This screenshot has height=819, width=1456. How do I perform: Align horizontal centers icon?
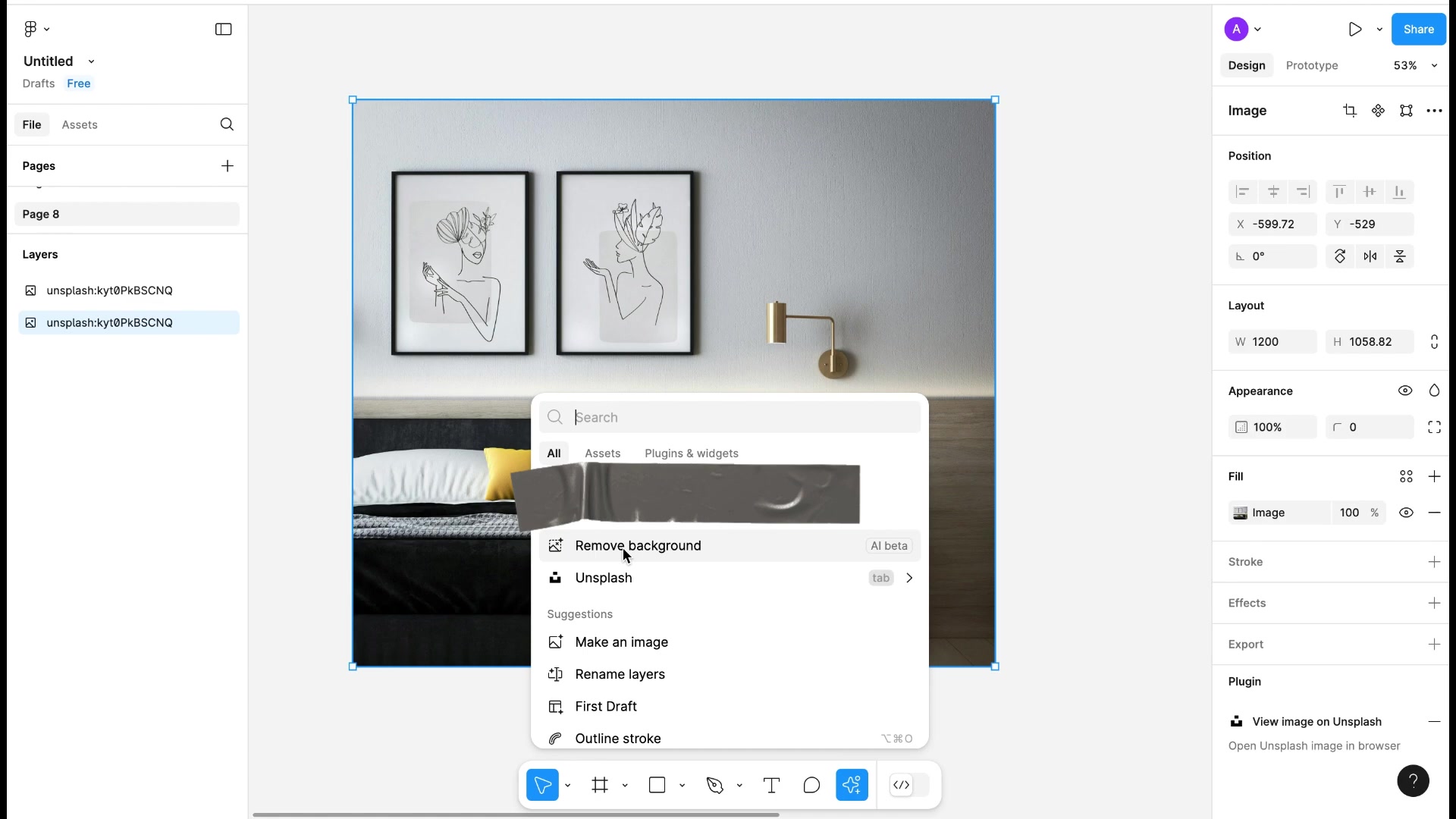click(1273, 192)
